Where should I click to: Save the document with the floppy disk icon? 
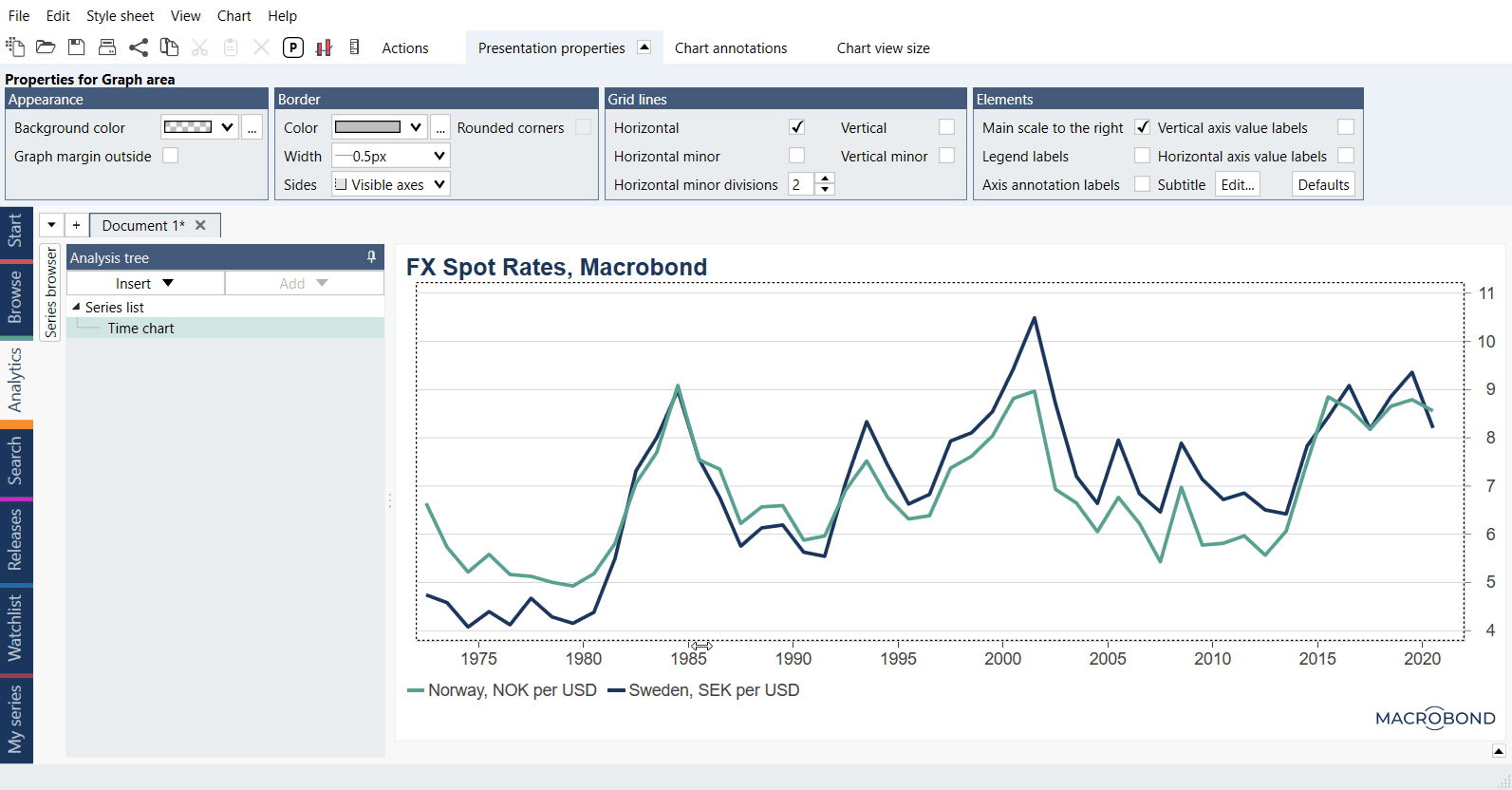[77, 47]
